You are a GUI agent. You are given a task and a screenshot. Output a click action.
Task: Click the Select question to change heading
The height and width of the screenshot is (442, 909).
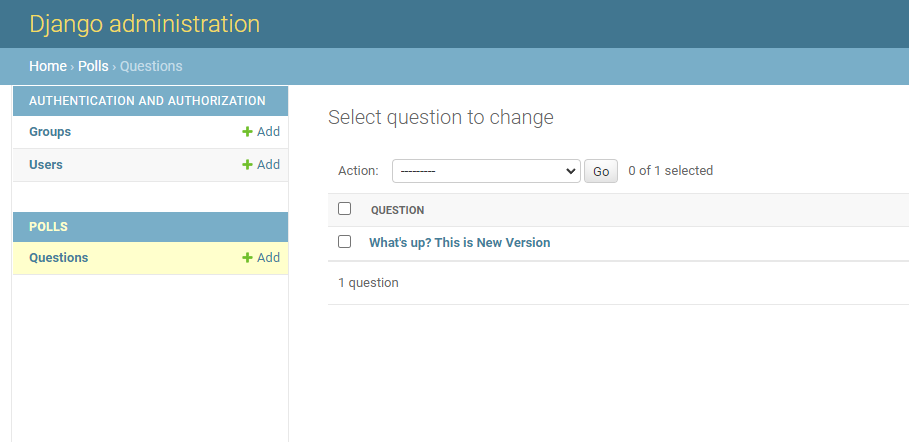[x=441, y=117]
